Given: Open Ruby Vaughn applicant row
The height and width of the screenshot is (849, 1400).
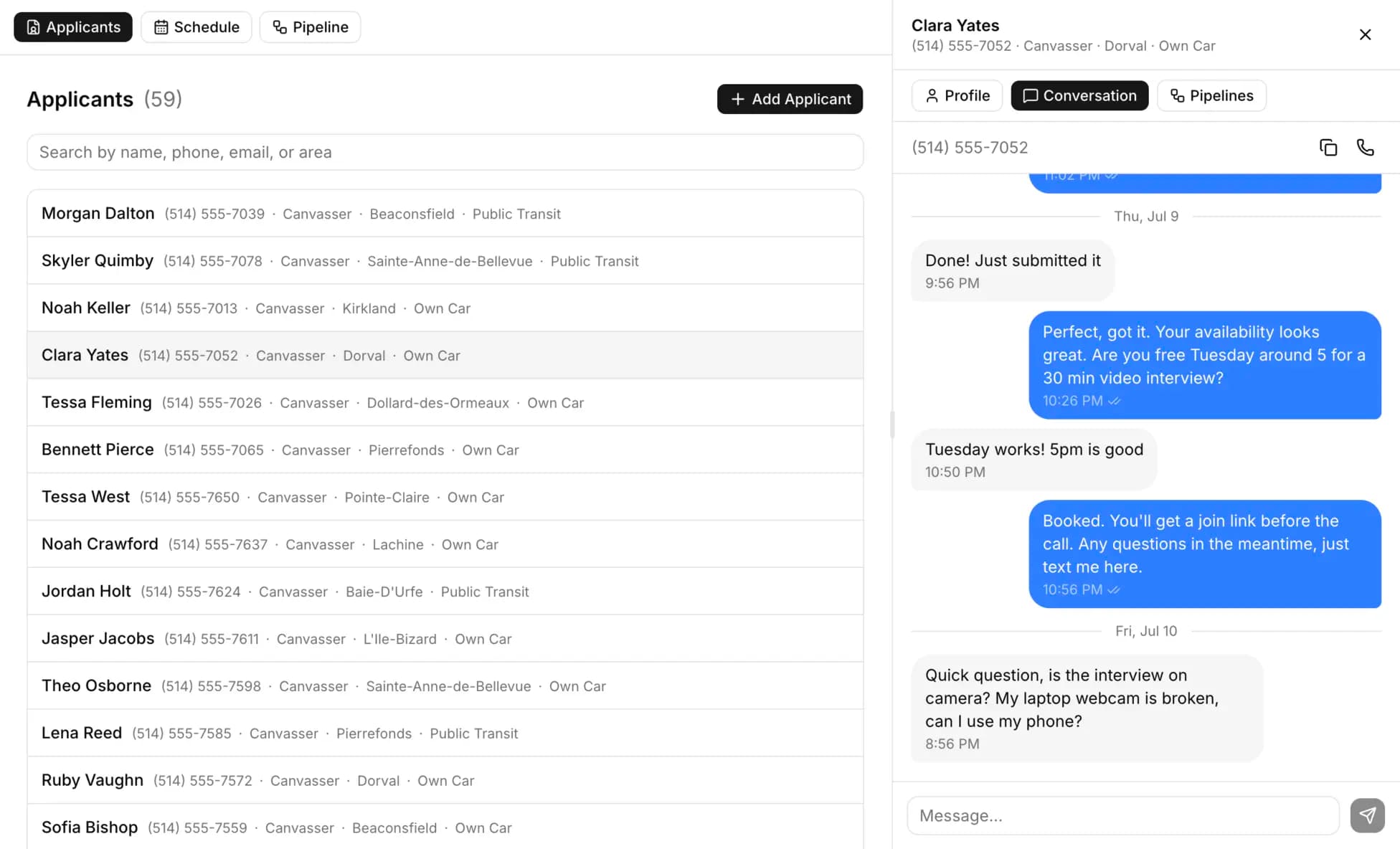Looking at the screenshot, I should coord(445,781).
